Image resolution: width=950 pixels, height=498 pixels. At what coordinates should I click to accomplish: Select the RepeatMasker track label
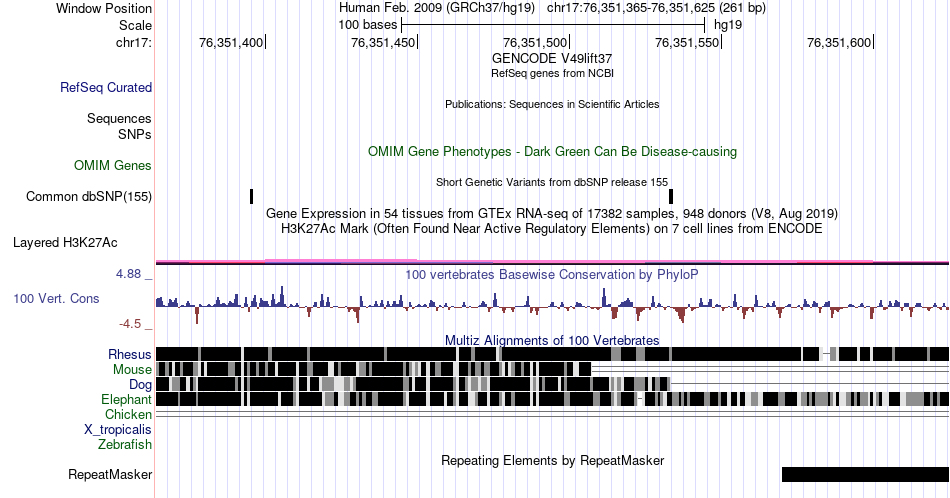[110, 474]
